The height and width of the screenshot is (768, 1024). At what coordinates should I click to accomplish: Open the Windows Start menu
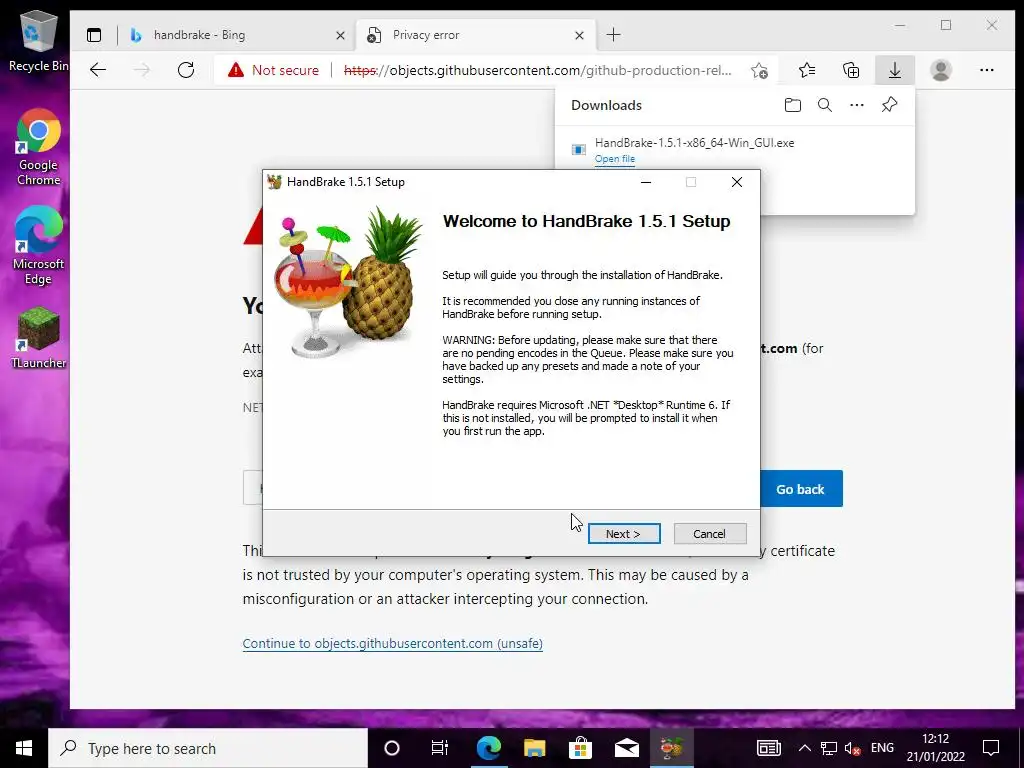[x=24, y=748]
